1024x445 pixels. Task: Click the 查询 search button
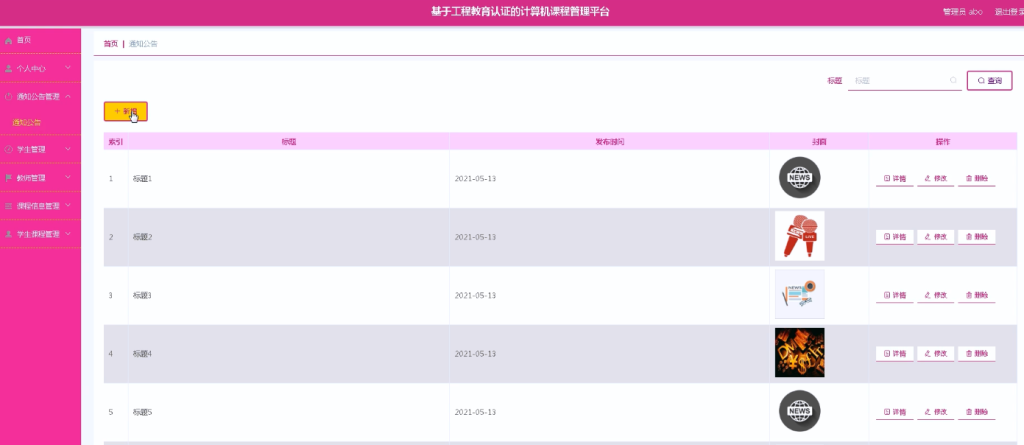click(x=989, y=80)
